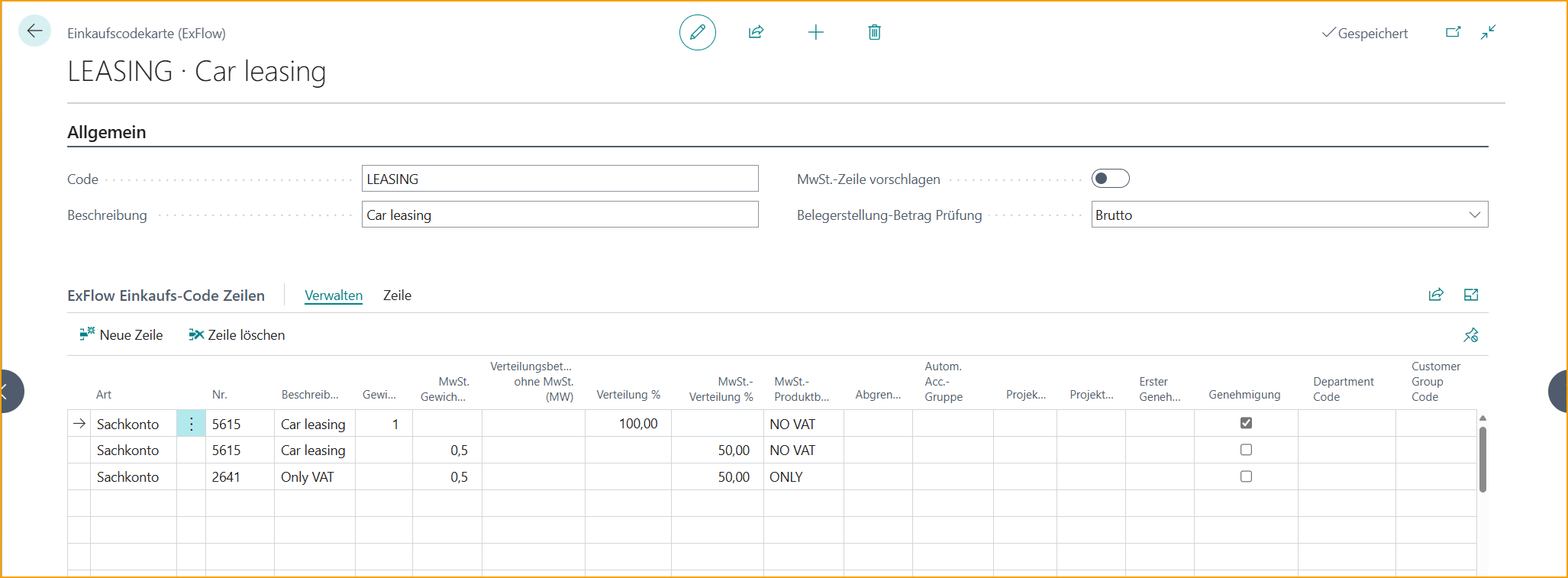Click Zeile löschen button
Viewport: 1568px width, 578px height.
237,334
